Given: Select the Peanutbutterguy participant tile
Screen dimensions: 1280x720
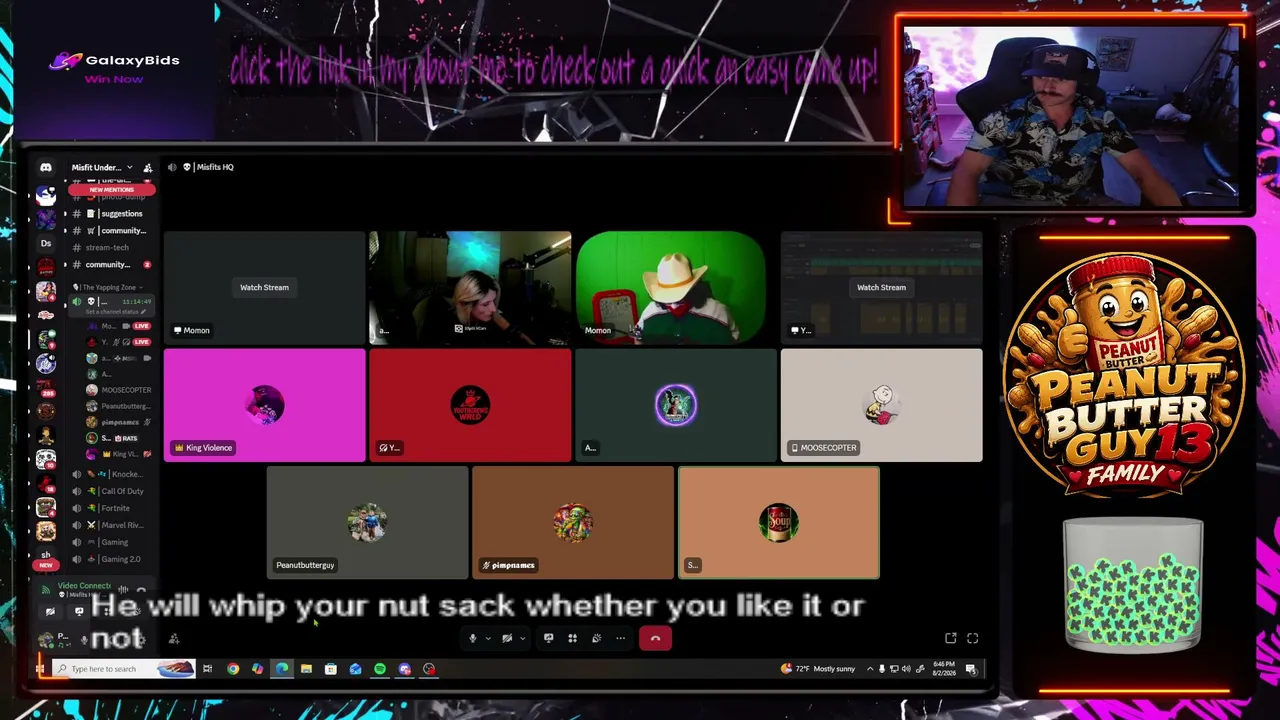Looking at the screenshot, I should (x=367, y=523).
